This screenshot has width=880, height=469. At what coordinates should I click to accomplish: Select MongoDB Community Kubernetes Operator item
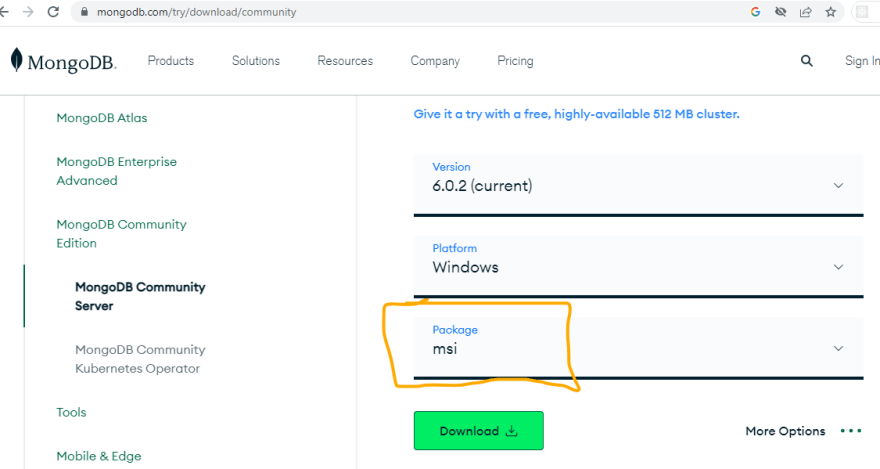click(140, 359)
